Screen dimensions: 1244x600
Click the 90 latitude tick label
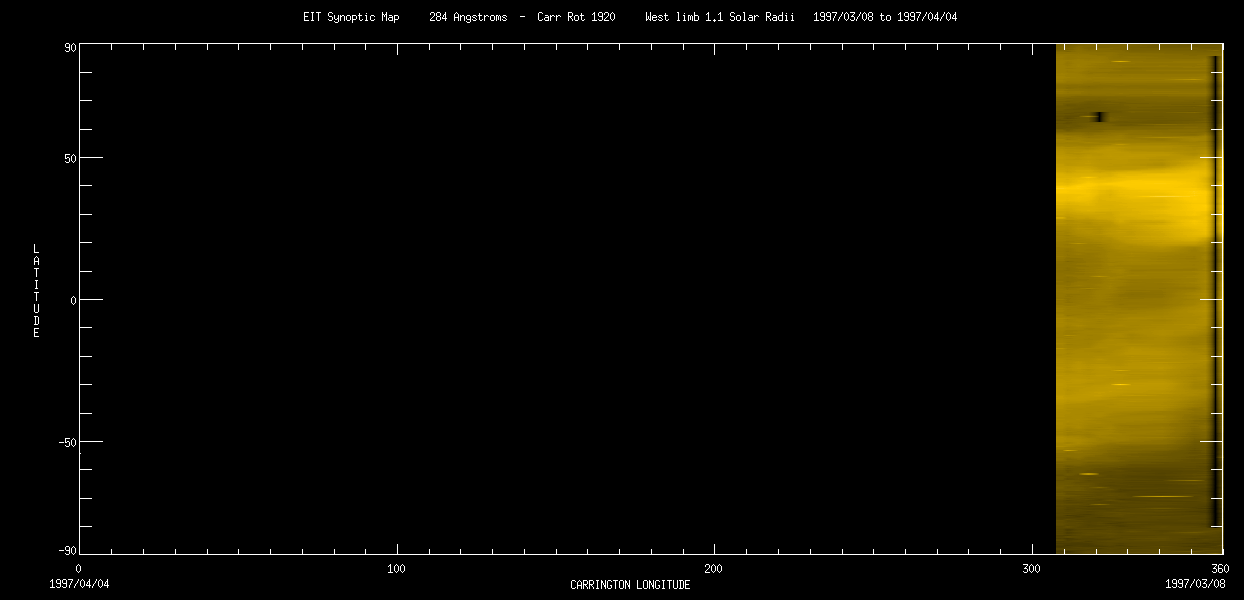(71, 47)
